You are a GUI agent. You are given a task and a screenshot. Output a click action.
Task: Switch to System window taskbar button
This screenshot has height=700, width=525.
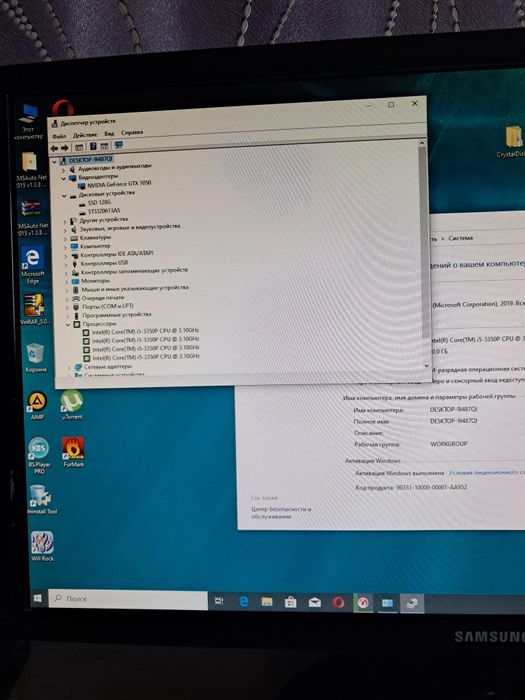(x=387, y=604)
